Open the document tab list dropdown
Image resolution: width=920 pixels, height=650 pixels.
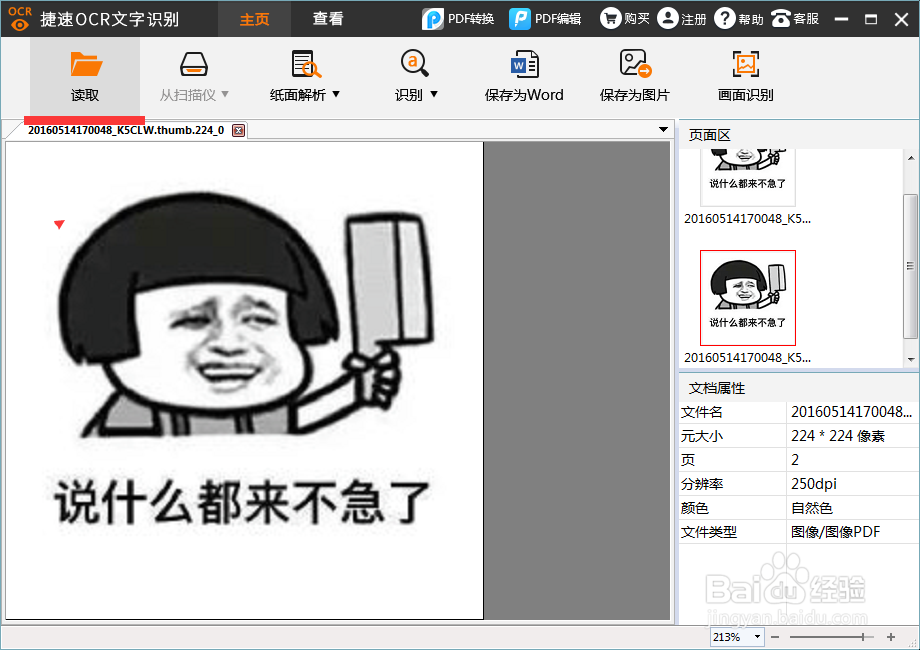(x=664, y=130)
